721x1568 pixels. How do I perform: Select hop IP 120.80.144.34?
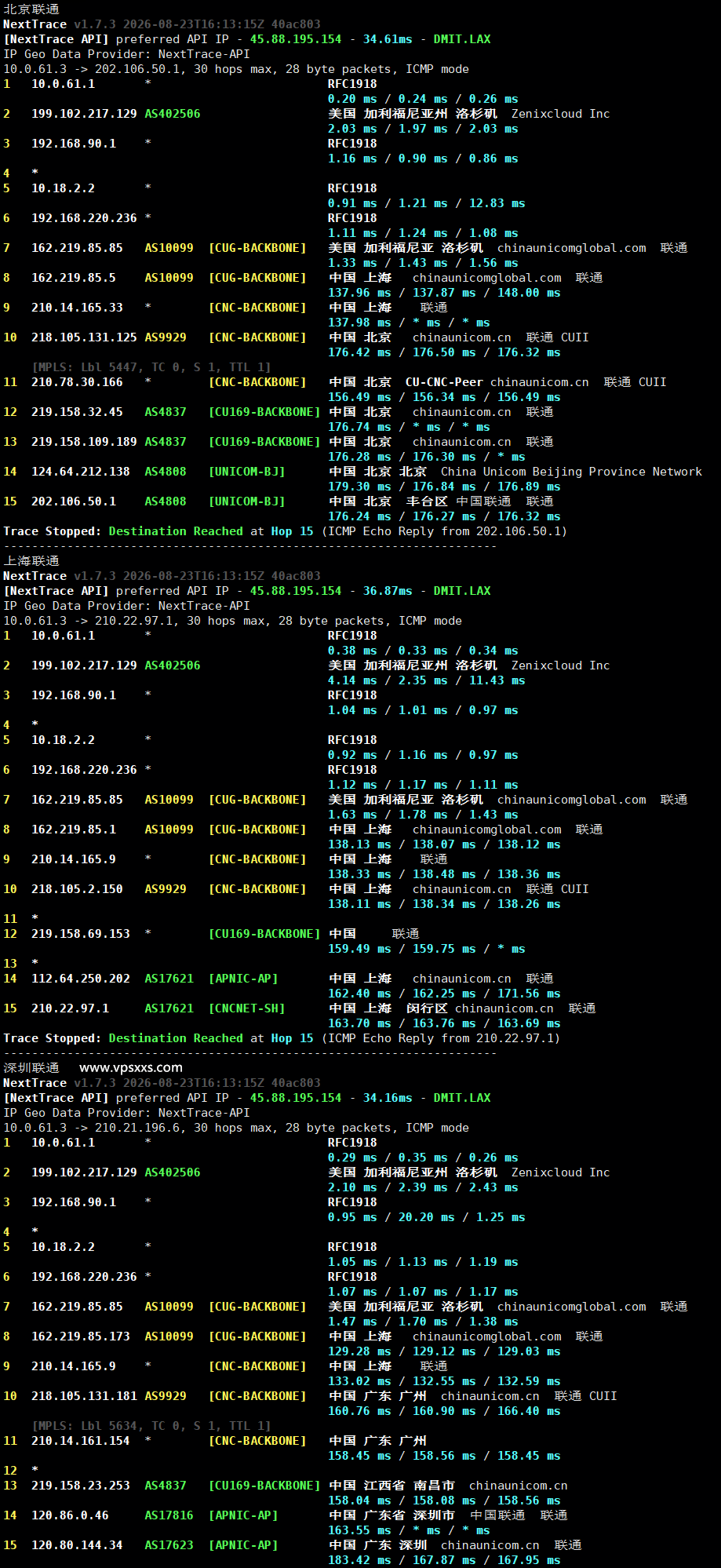pos(77,1545)
